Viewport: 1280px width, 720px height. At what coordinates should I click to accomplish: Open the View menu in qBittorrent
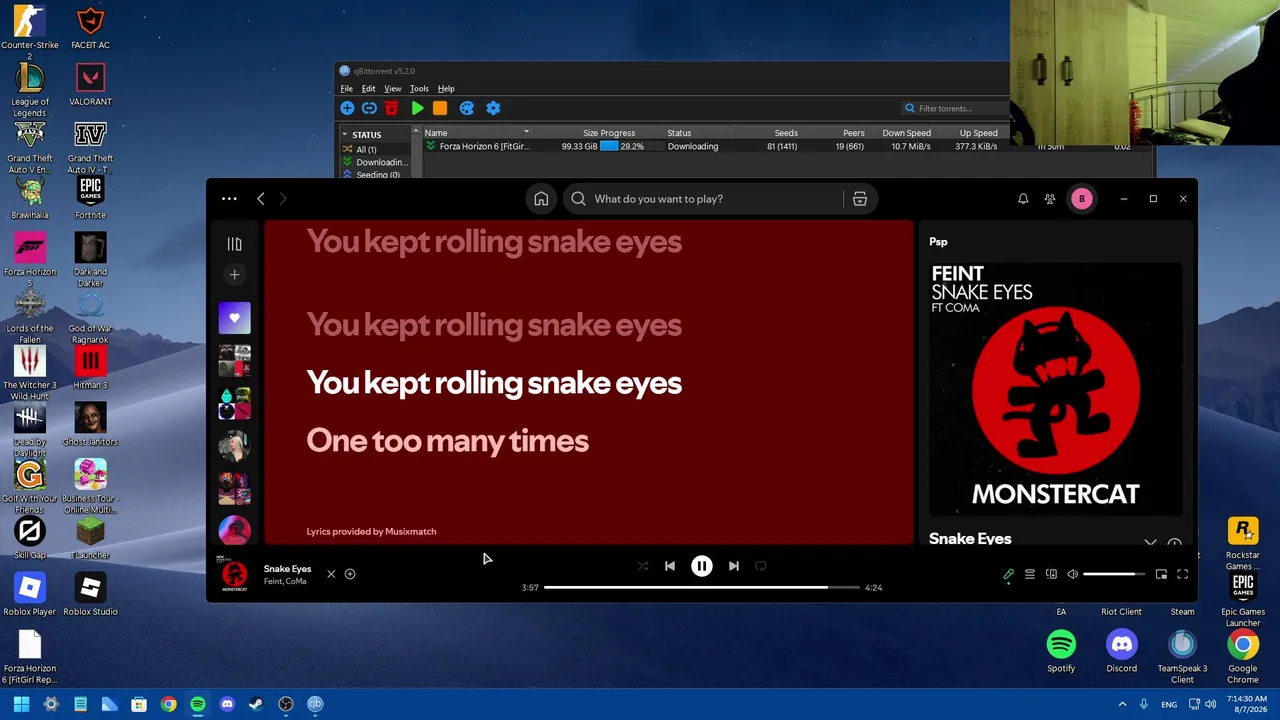393,89
